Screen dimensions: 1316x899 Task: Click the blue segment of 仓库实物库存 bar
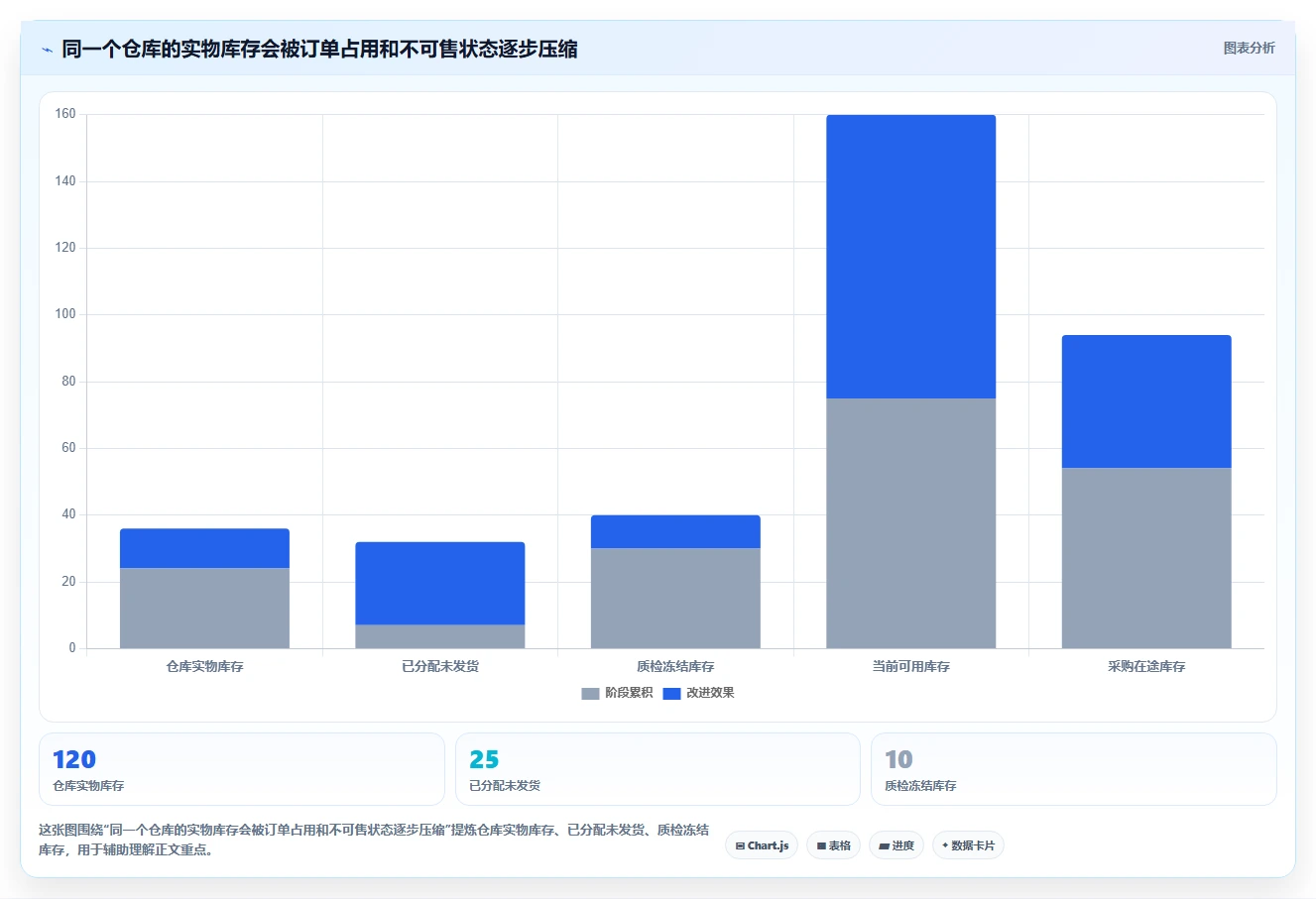point(204,548)
